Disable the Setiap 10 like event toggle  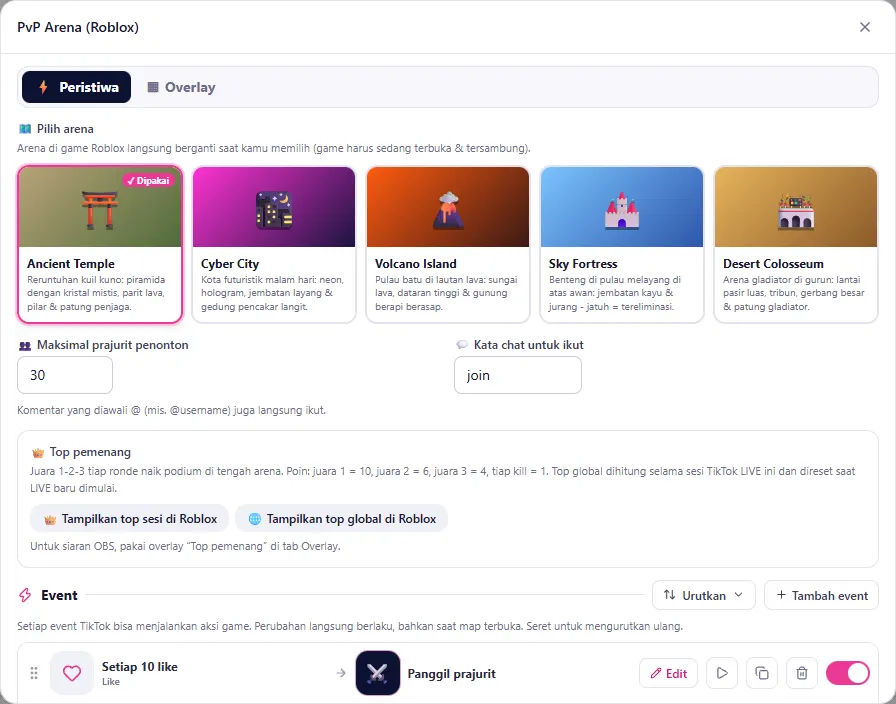(848, 673)
